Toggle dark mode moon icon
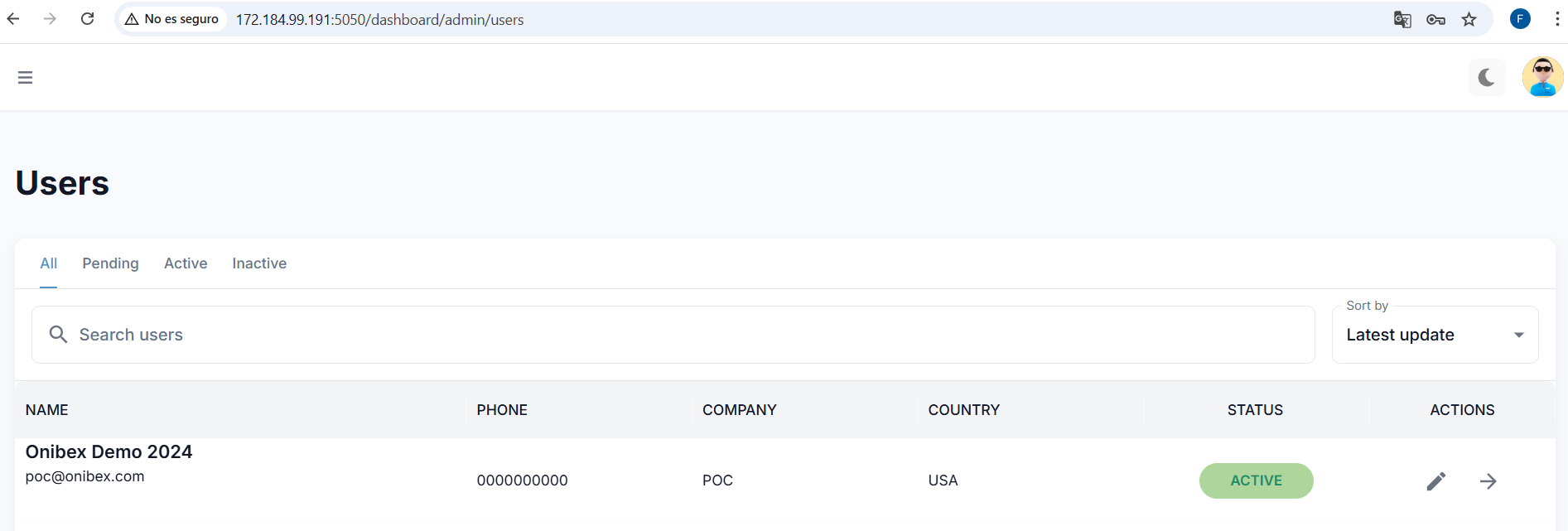 click(x=1487, y=78)
